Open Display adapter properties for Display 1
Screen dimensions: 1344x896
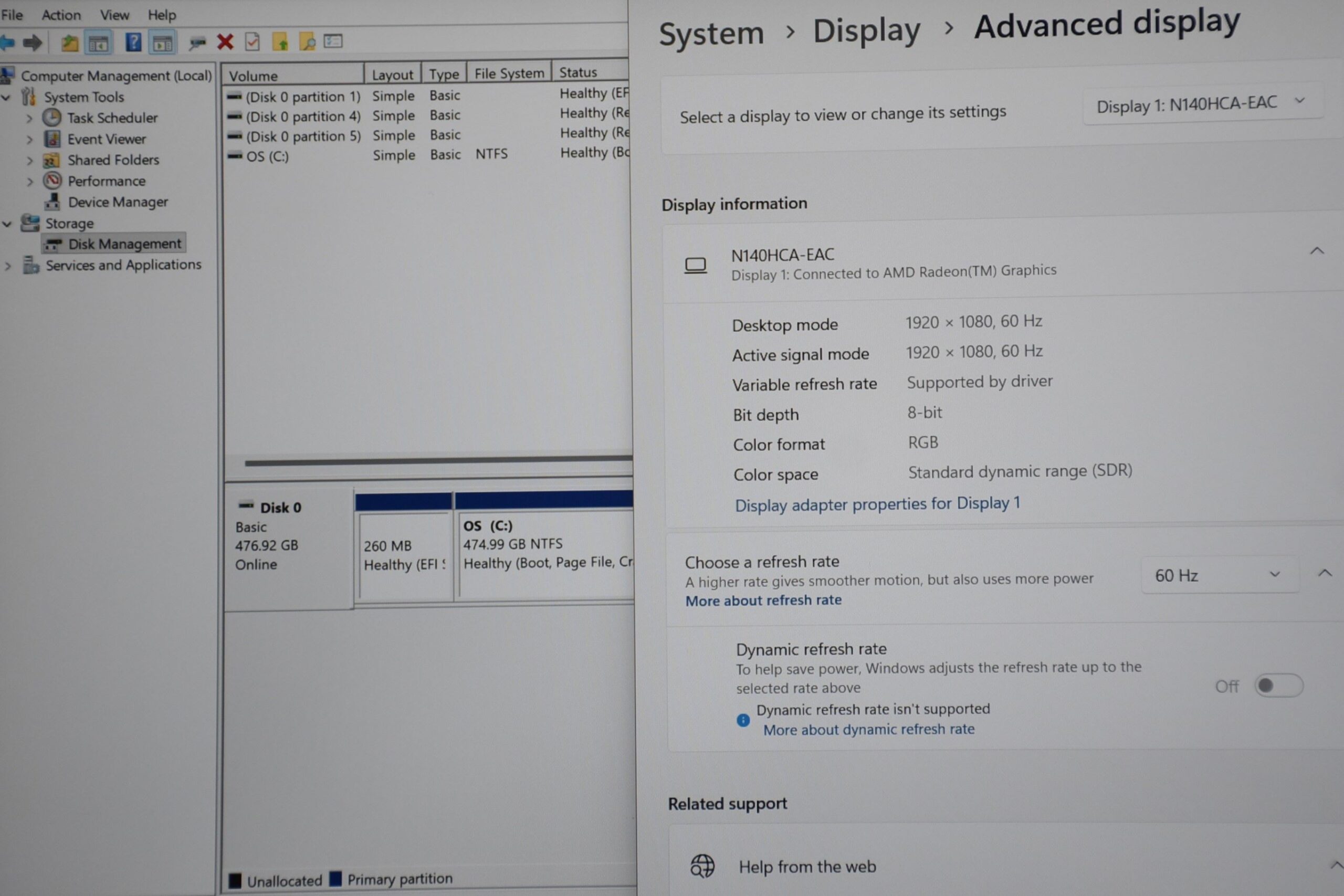tap(877, 504)
